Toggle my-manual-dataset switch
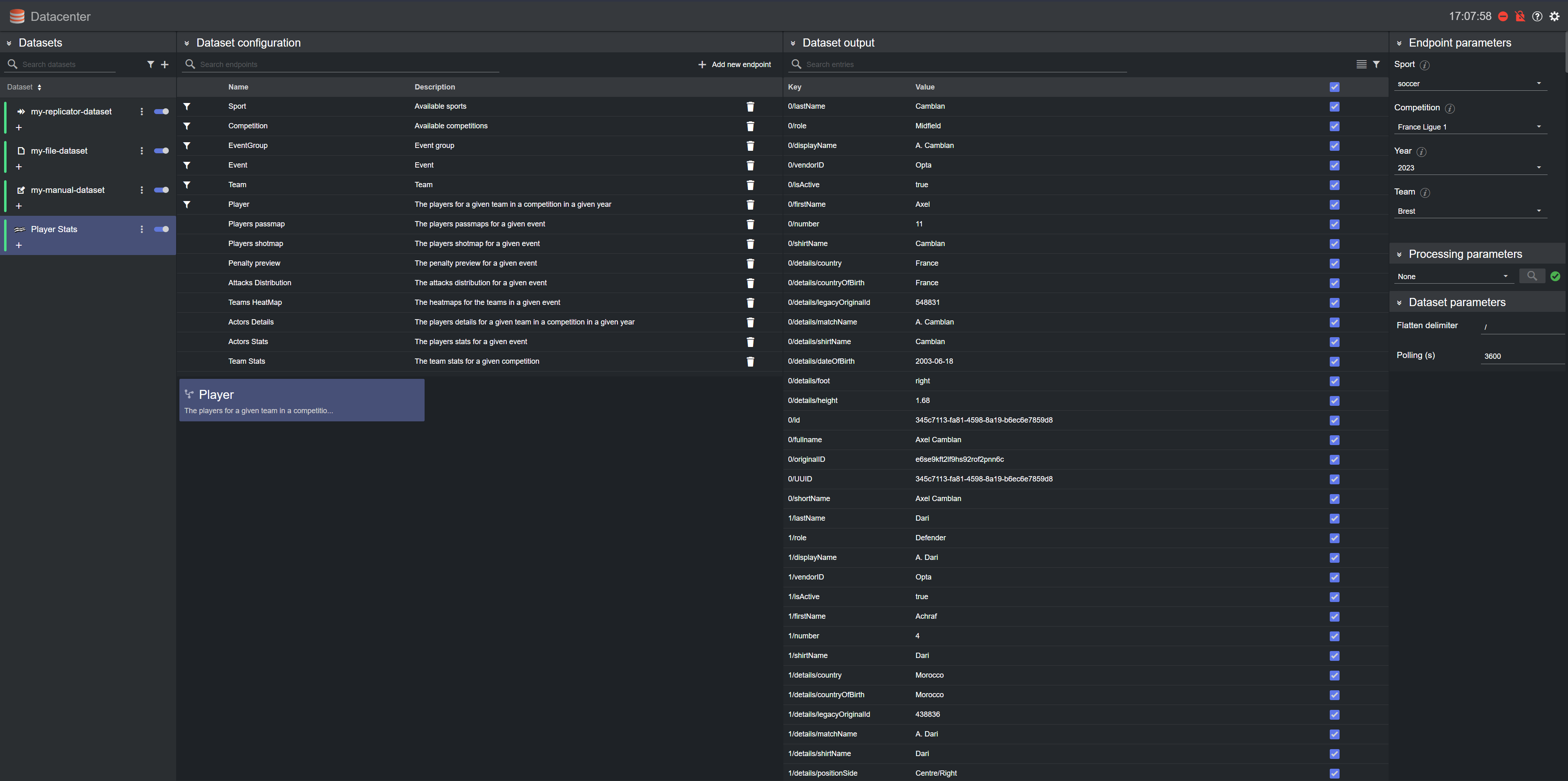The image size is (1568, 781). [x=161, y=190]
